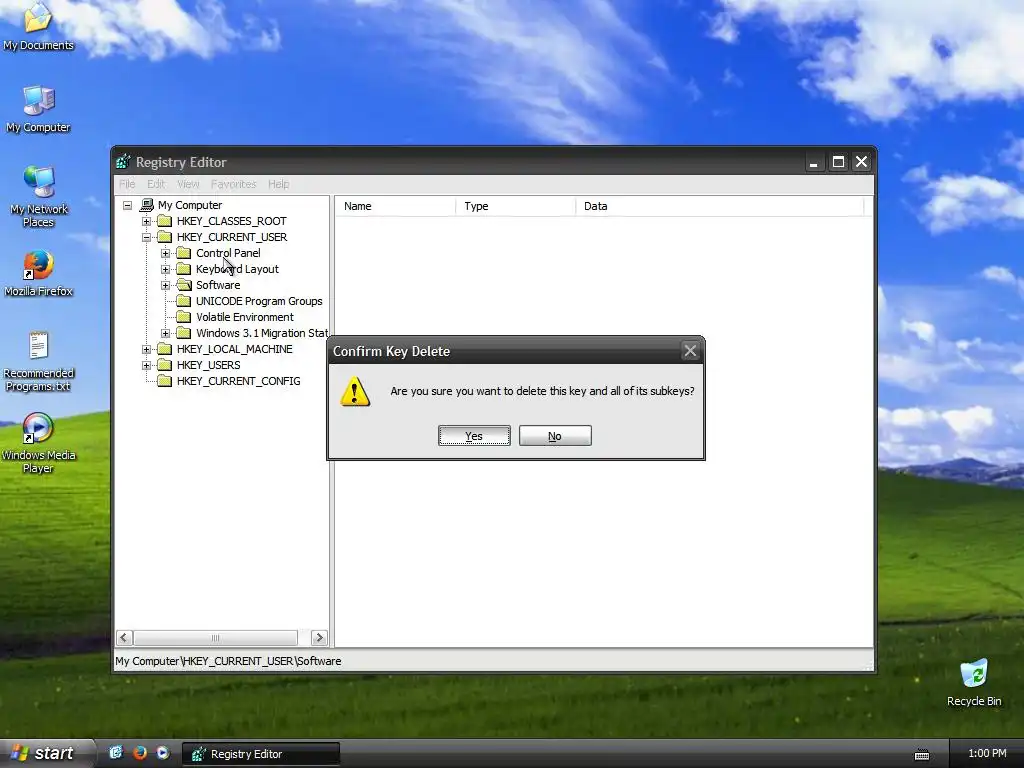The height and width of the screenshot is (768, 1024).
Task: Click the HKEY_CURRENT_USER folder icon
Action: [165, 237]
